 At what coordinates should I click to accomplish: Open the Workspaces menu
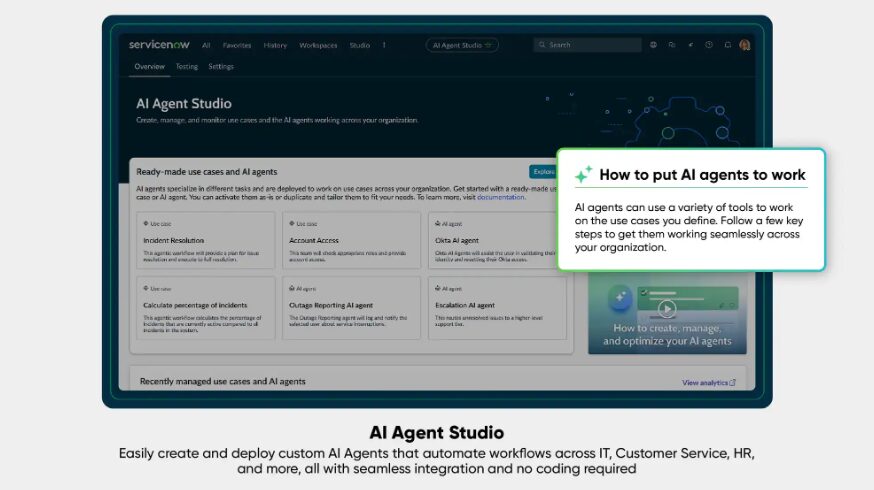[x=318, y=45]
